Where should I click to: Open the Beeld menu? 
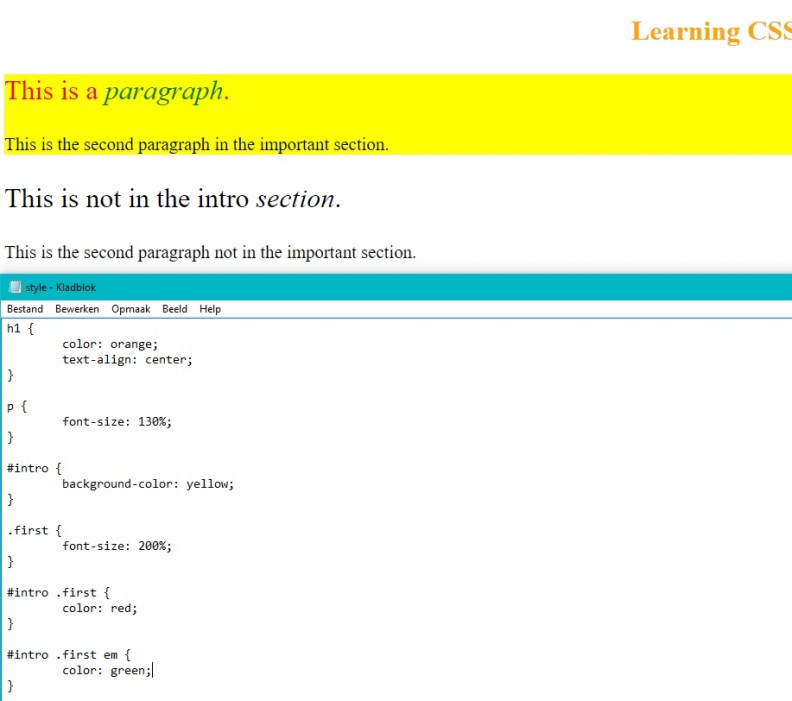click(175, 309)
